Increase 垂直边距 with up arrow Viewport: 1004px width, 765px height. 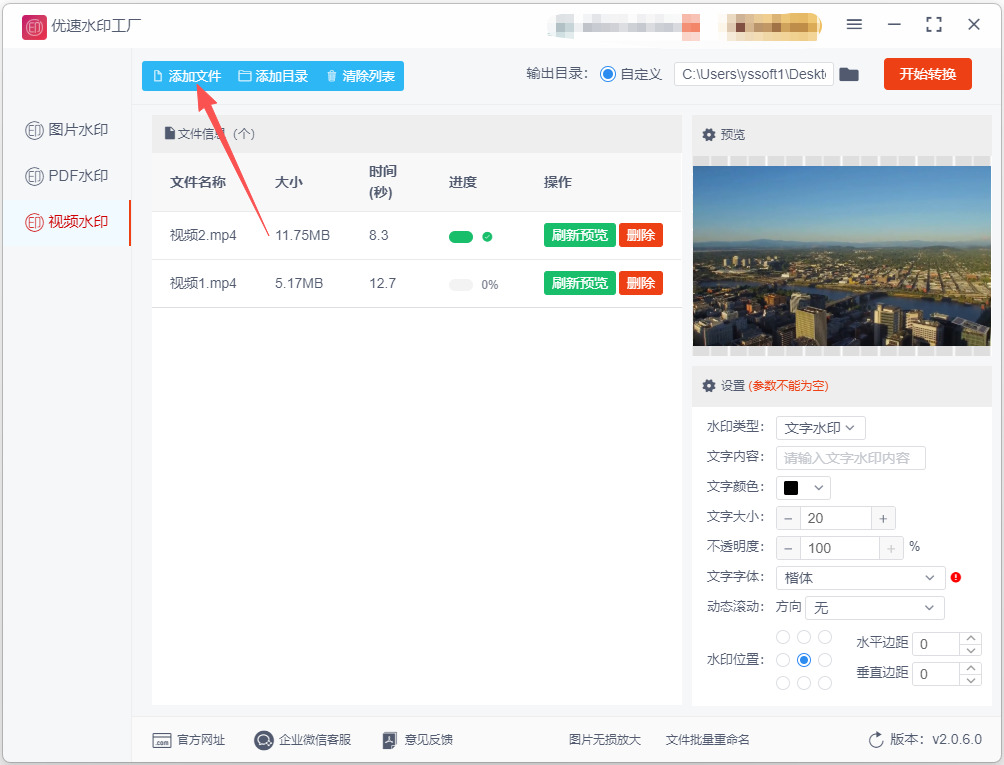[x=971, y=668]
